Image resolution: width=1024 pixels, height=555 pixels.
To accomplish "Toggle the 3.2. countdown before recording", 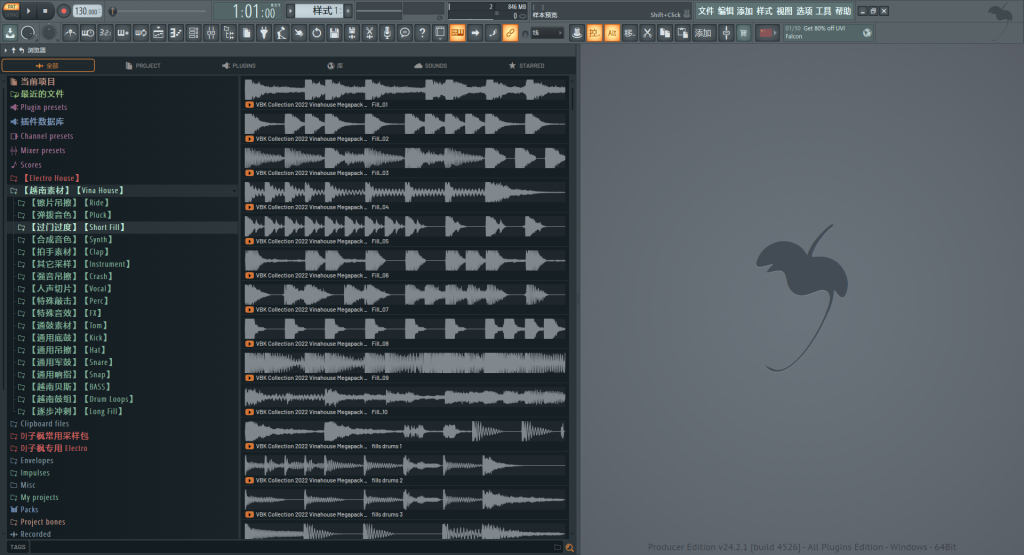I will point(105,33).
